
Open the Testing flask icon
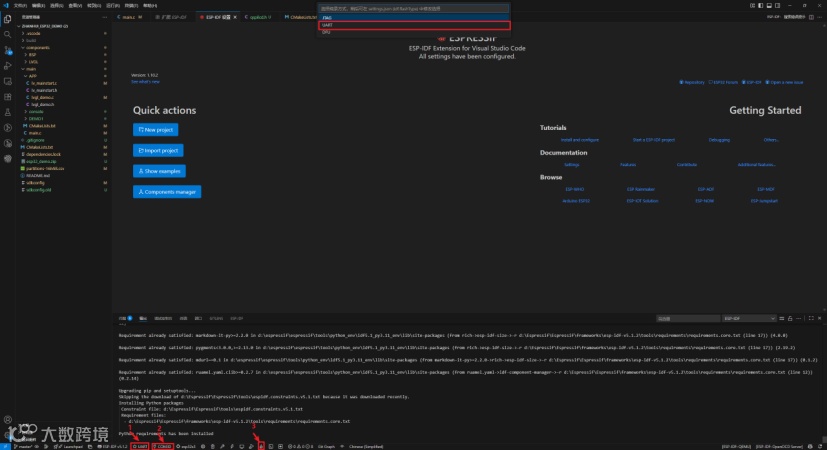click(7, 112)
